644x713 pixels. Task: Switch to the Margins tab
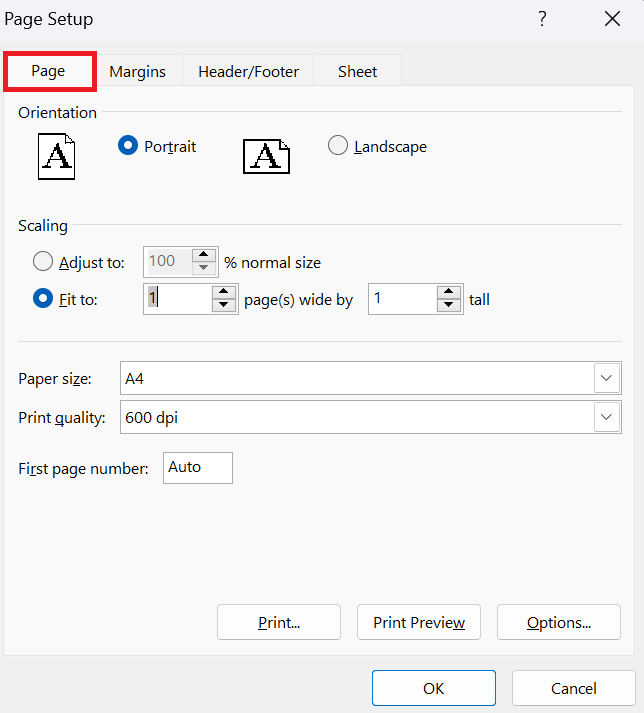[137, 71]
